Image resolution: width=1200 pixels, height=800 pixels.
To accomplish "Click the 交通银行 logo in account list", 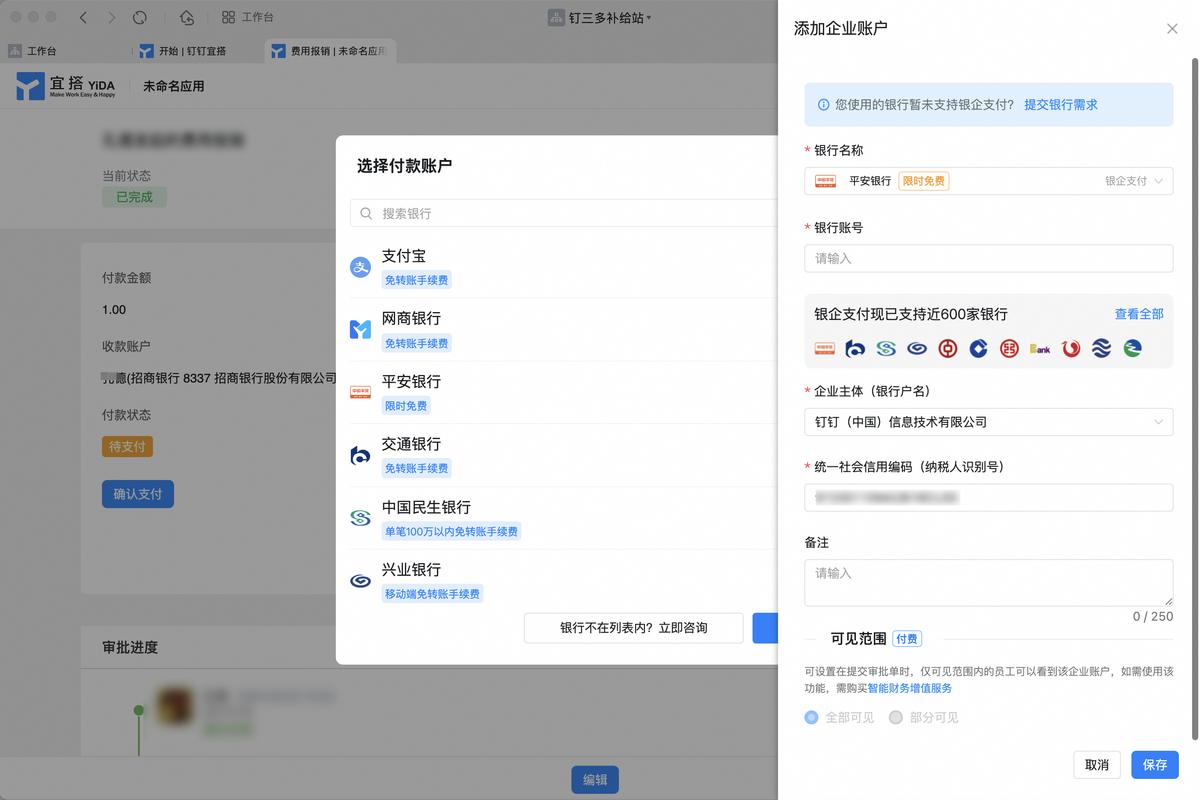I will (x=360, y=455).
